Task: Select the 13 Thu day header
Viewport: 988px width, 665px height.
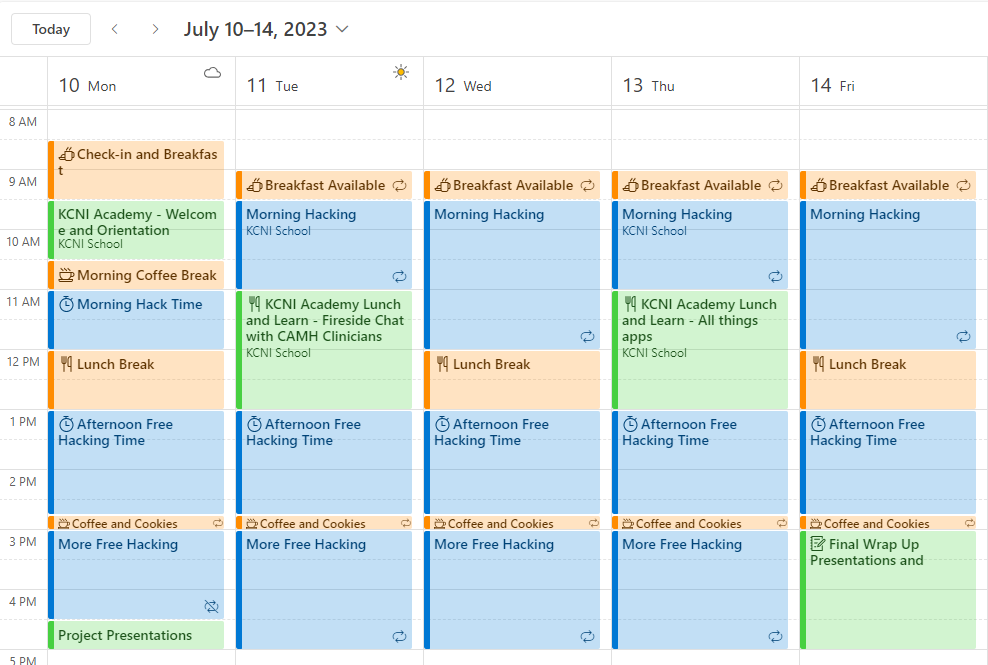Action: click(648, 86)
